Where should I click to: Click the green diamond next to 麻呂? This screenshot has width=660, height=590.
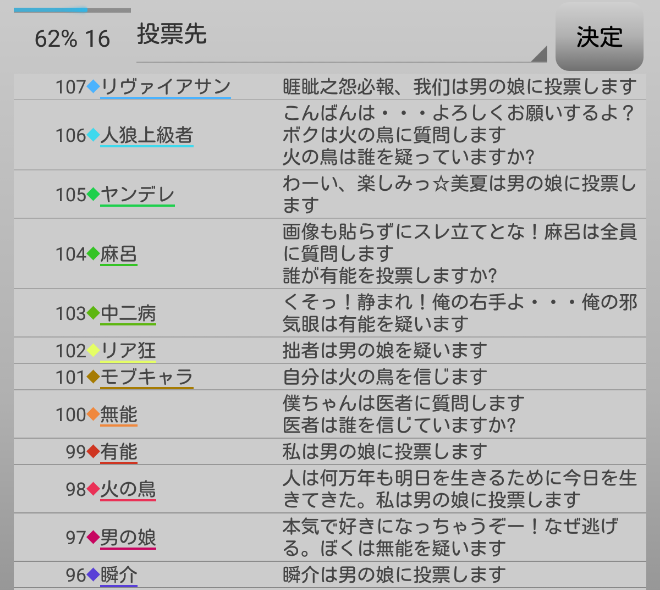point(93,254)
